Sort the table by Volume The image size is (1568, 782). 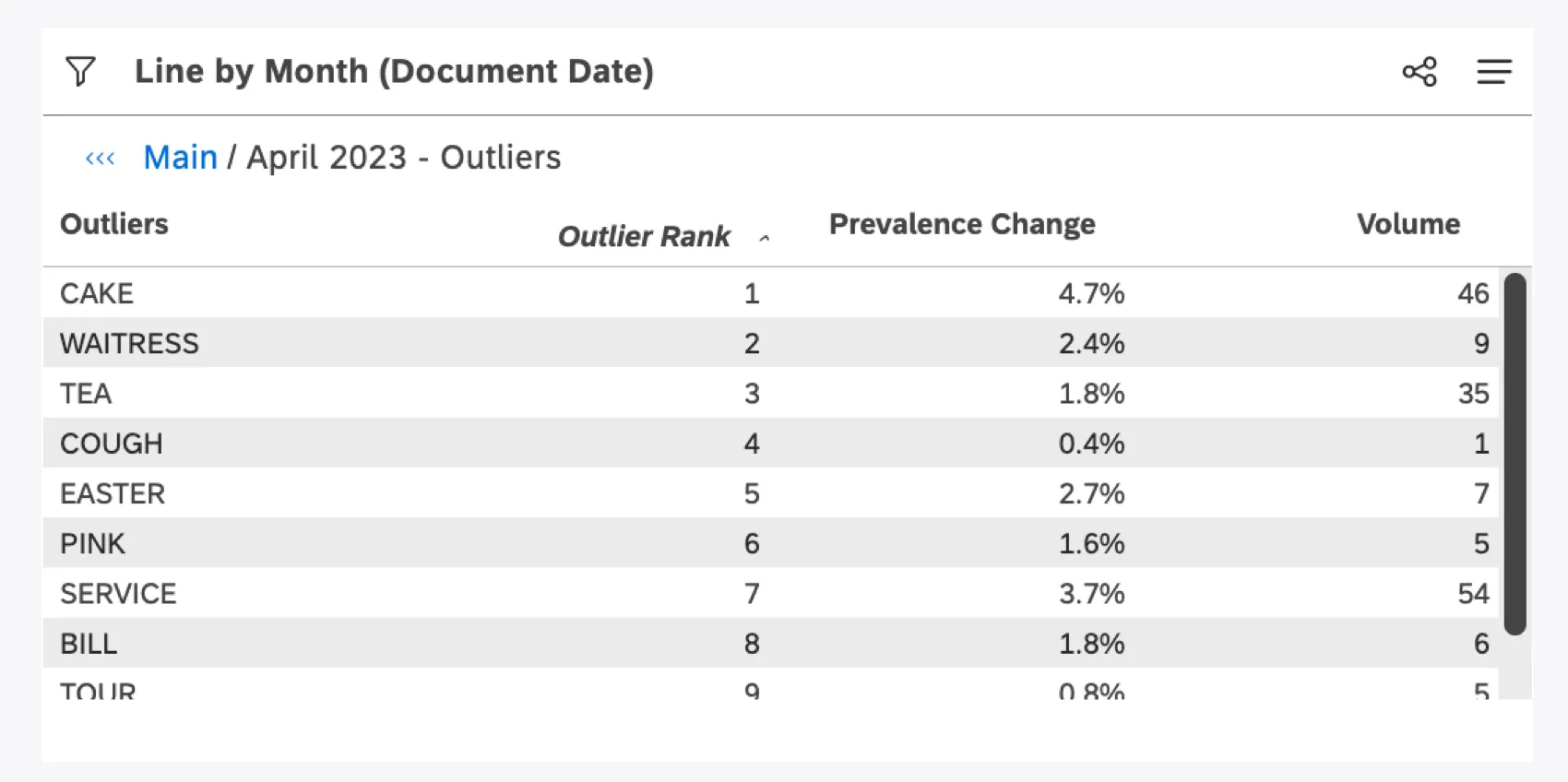pos(1408,223)
